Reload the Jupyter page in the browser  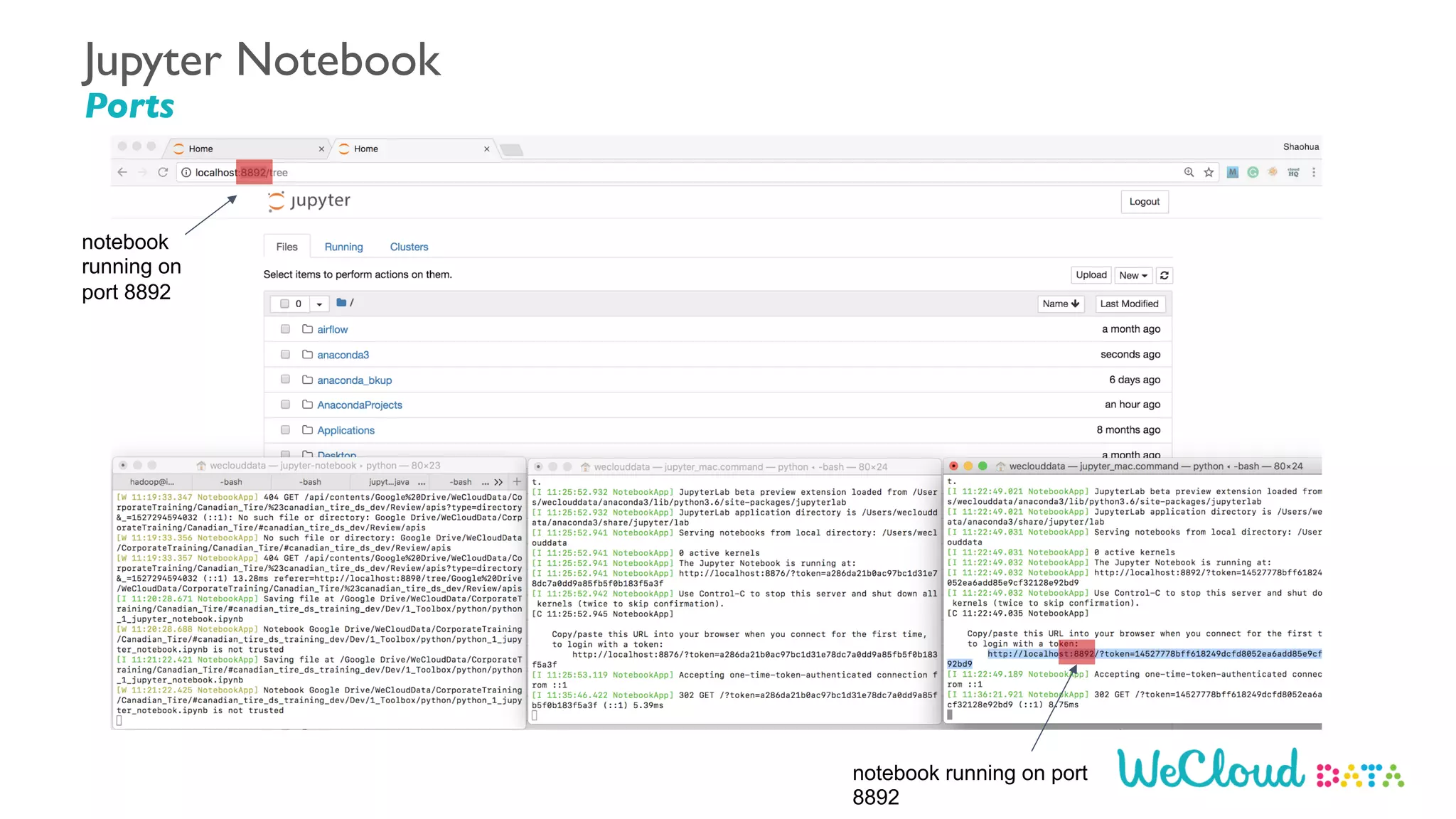point(163,172)
